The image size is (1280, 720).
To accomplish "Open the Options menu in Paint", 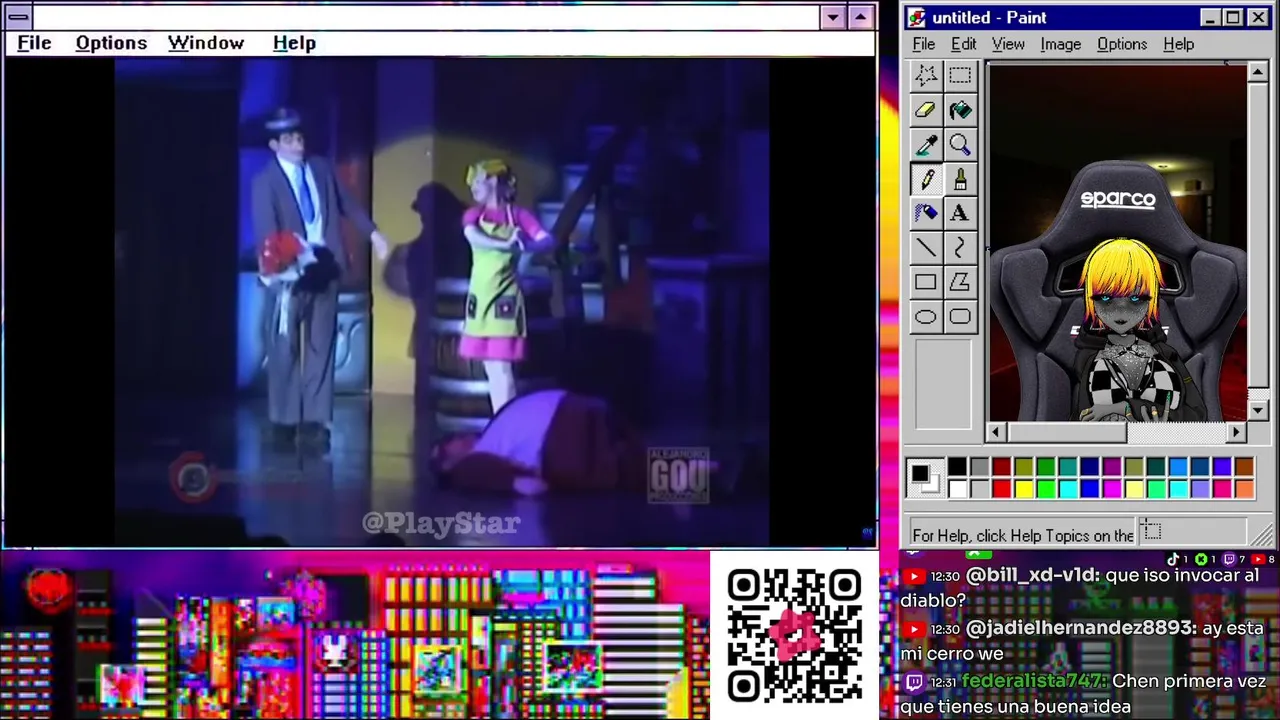I will click(1122, 44).
